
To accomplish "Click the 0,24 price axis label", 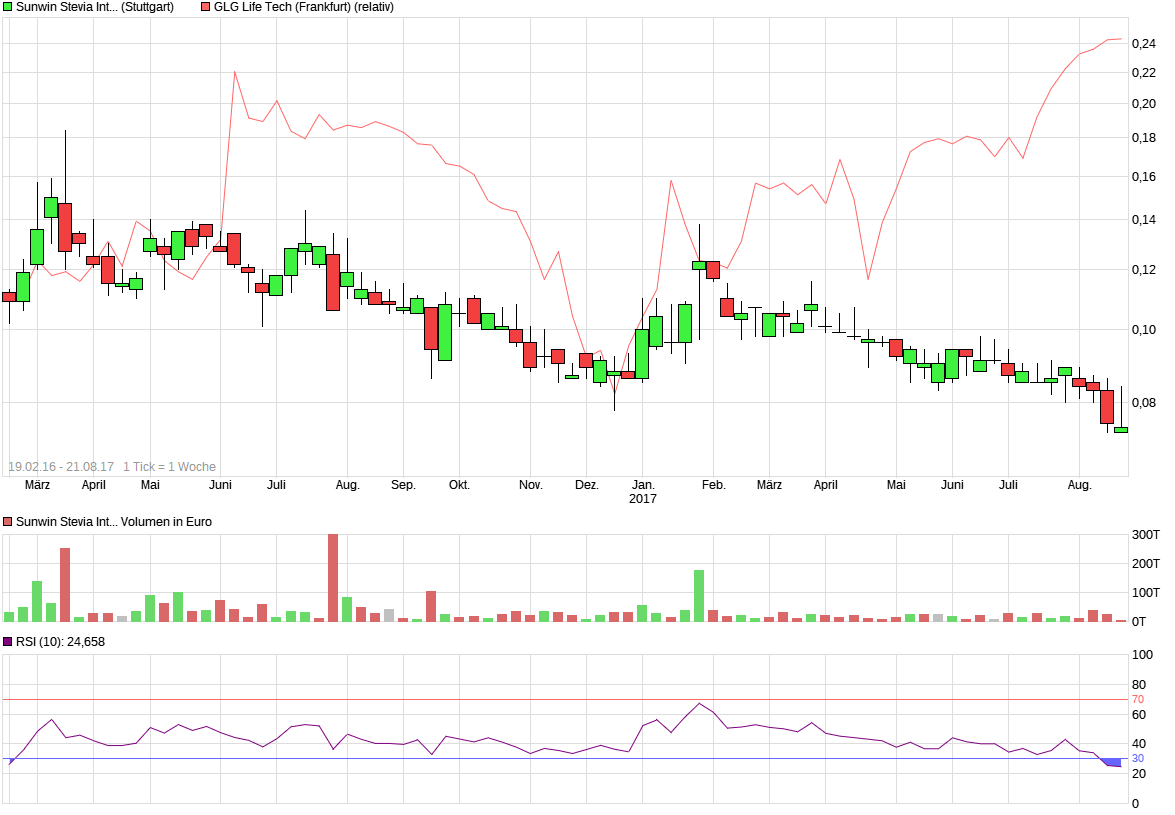I will [1144, 44].
